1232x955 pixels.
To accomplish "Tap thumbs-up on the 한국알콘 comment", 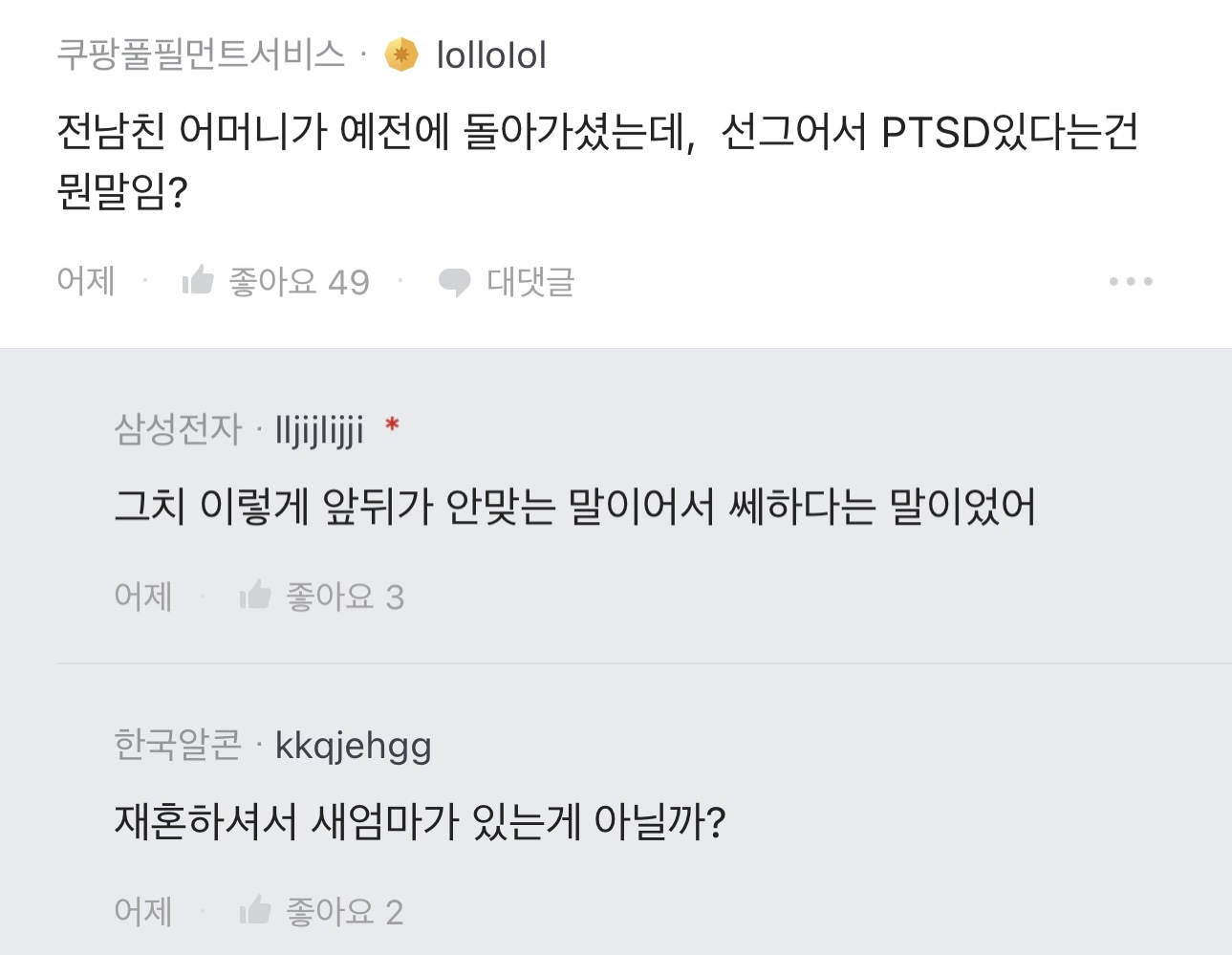I will (255, 910).
